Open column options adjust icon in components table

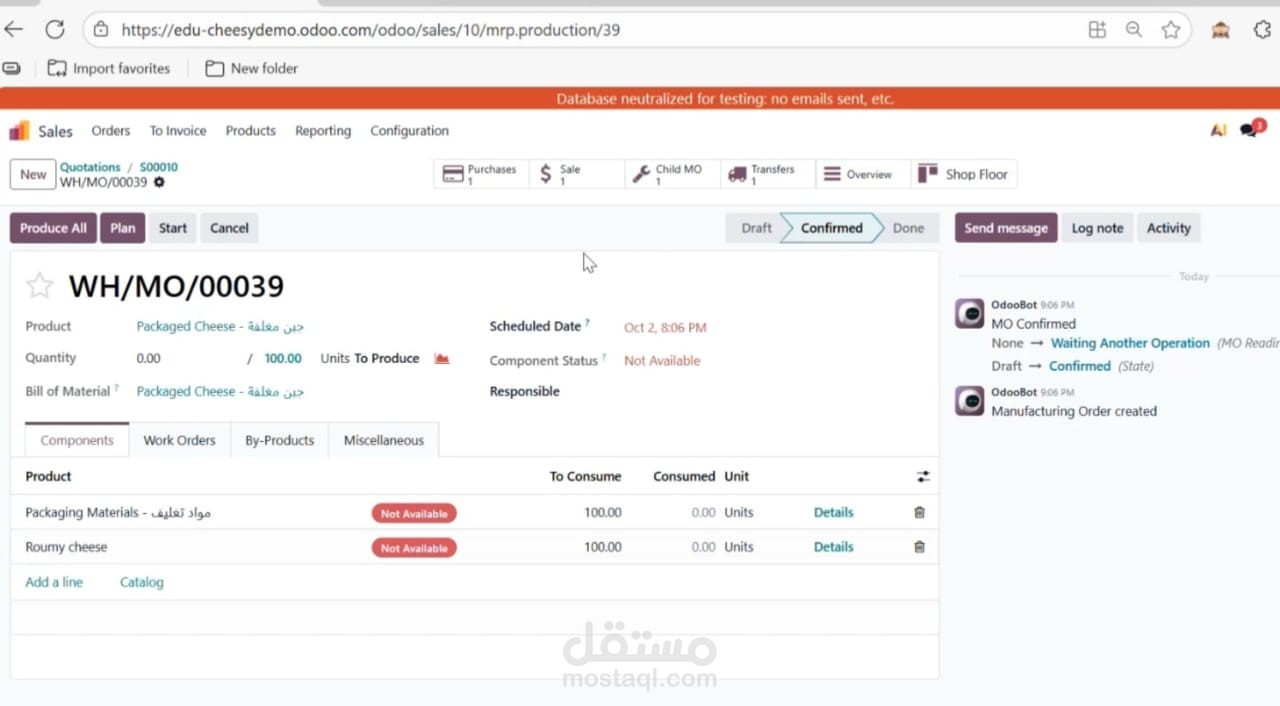click(x=923, y=477)
